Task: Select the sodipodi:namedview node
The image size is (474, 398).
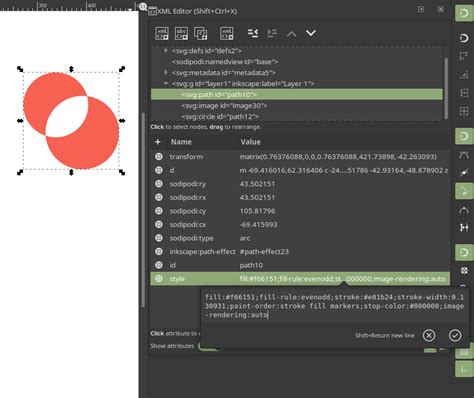Action: coord(225,62)
